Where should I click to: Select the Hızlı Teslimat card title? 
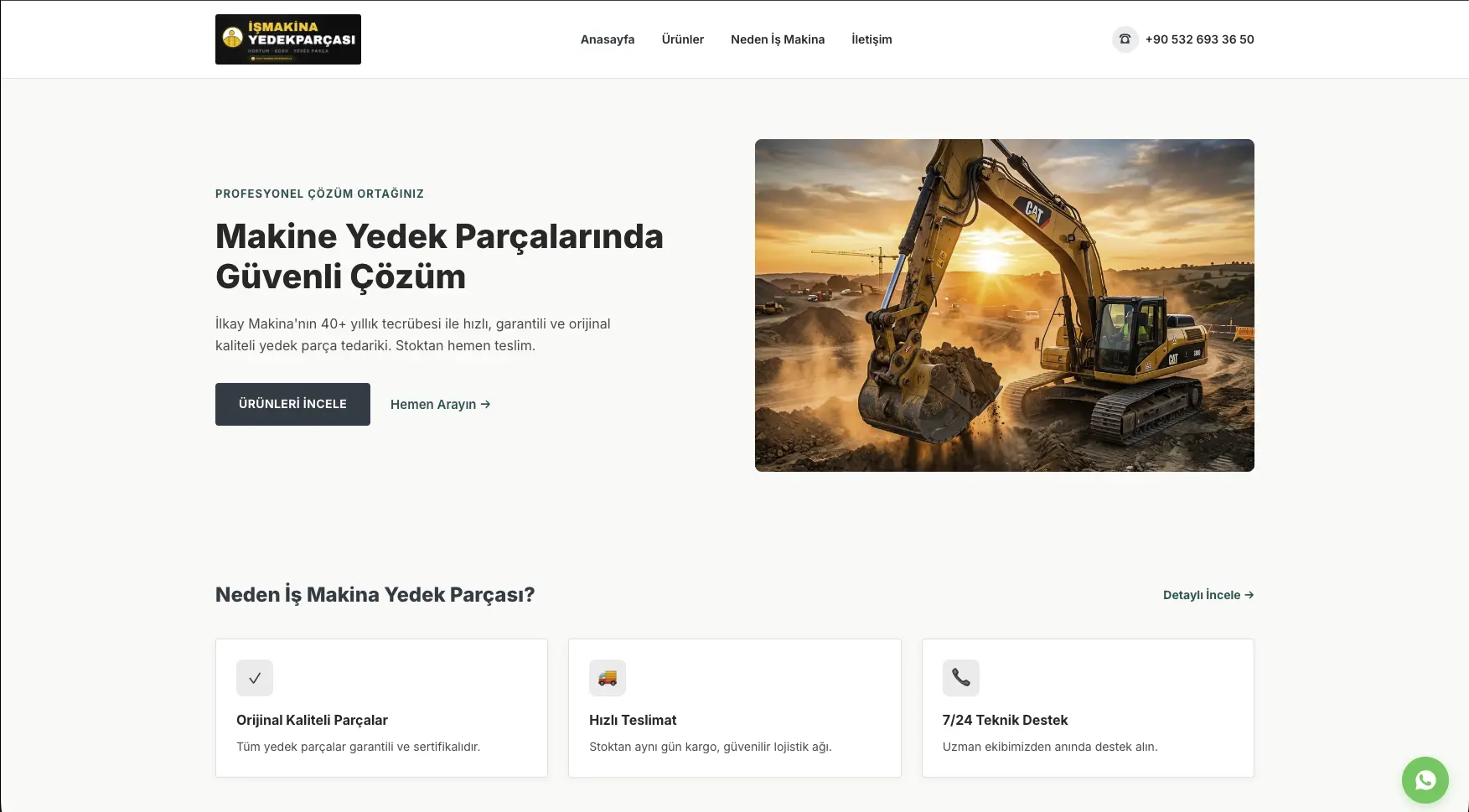[x=633, y=720]
